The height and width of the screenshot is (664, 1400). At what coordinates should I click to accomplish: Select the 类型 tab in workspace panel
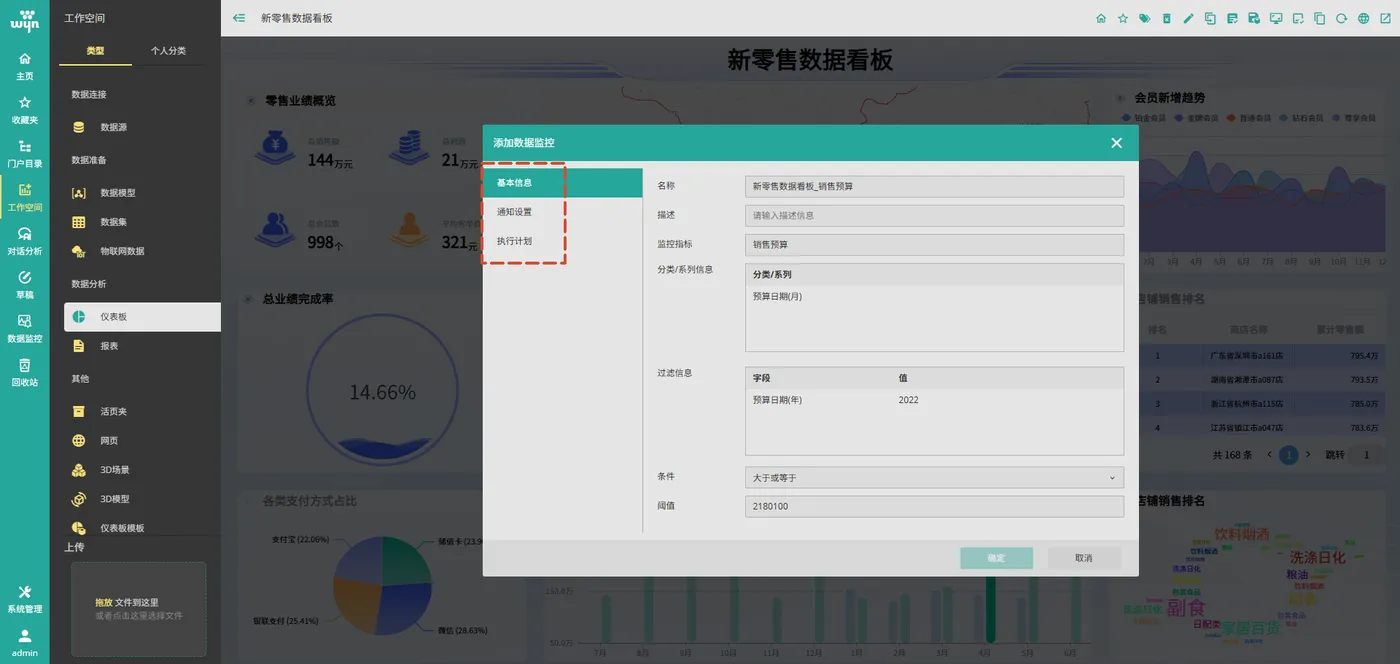click(x=95, y=51)
